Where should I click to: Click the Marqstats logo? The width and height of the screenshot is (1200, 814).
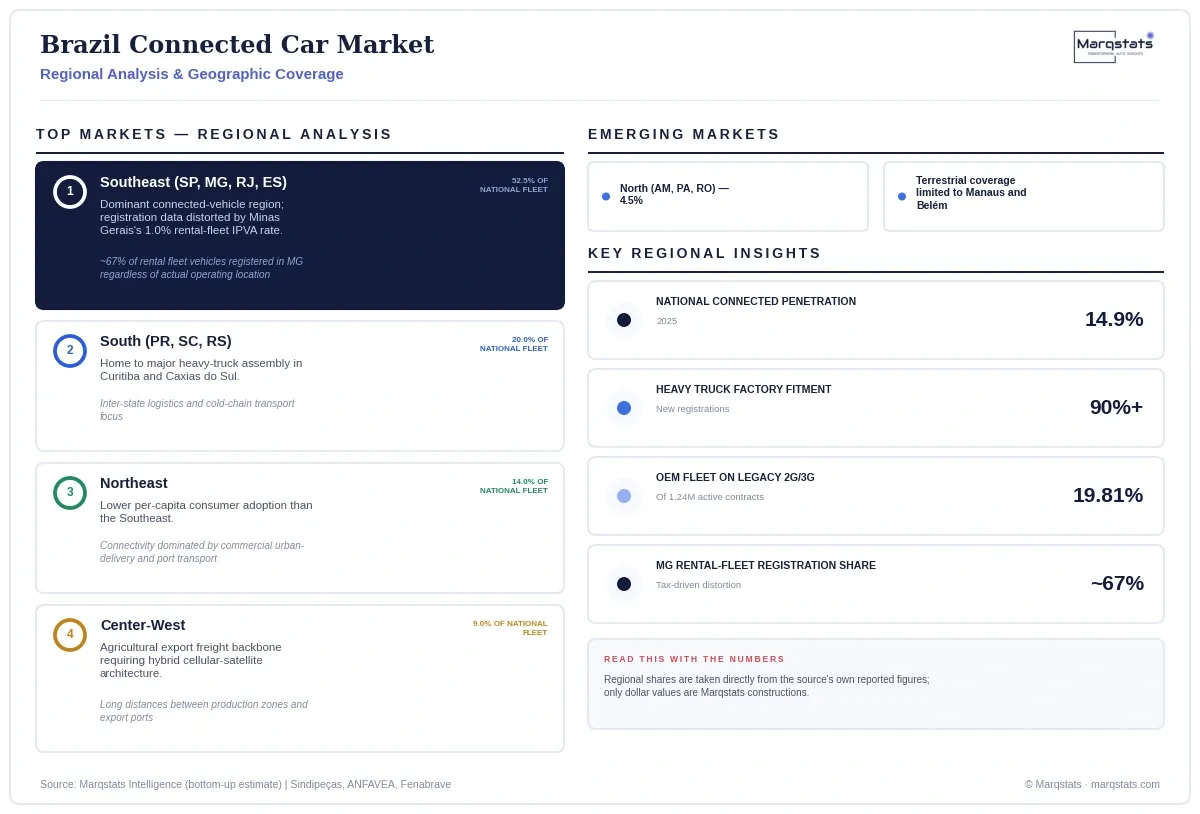[x=1114, y=46]
